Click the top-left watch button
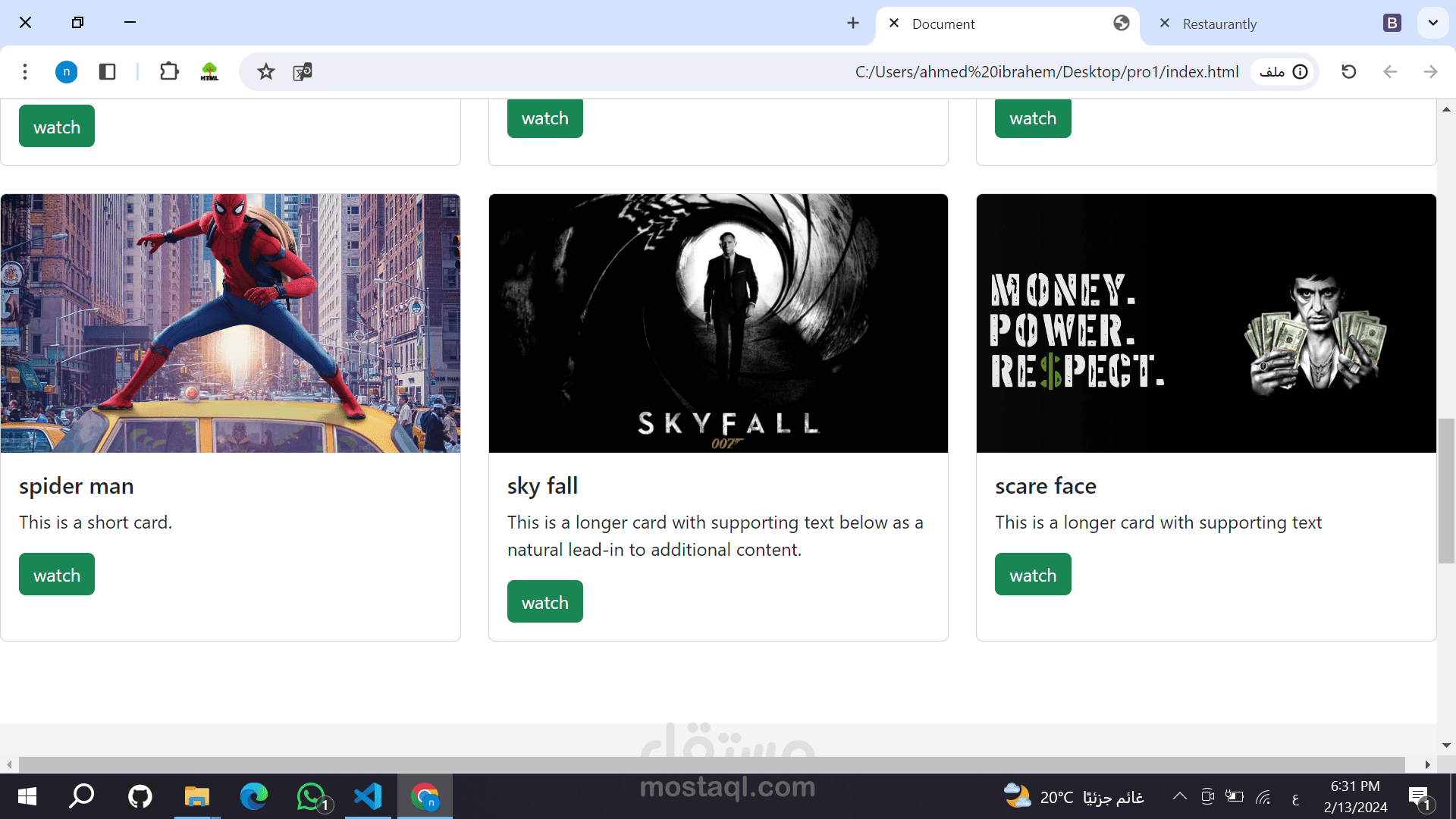The image size is (1456, 819). (x=57, y=126)
